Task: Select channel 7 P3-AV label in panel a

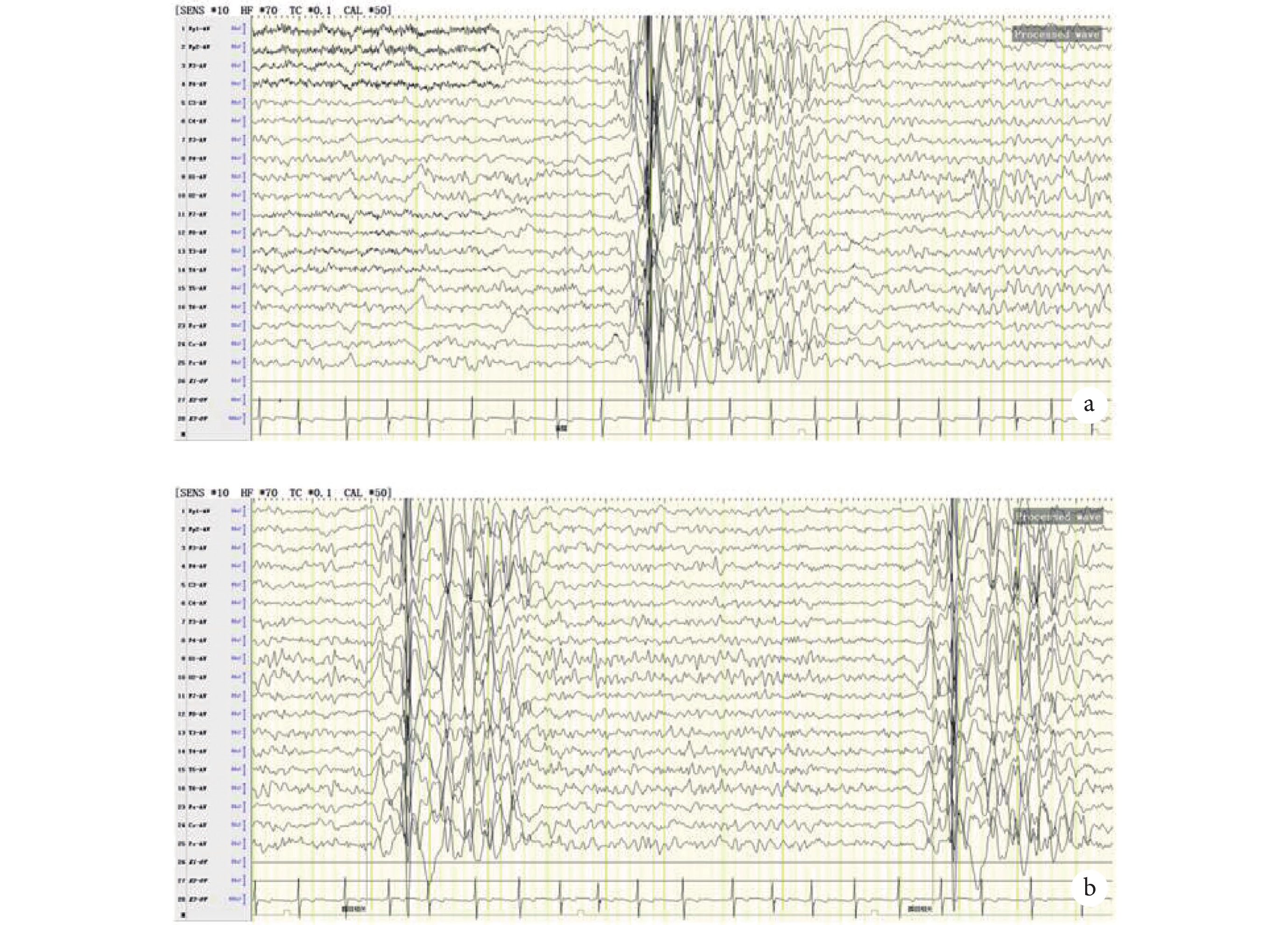Action: click(x=193, y=140)
